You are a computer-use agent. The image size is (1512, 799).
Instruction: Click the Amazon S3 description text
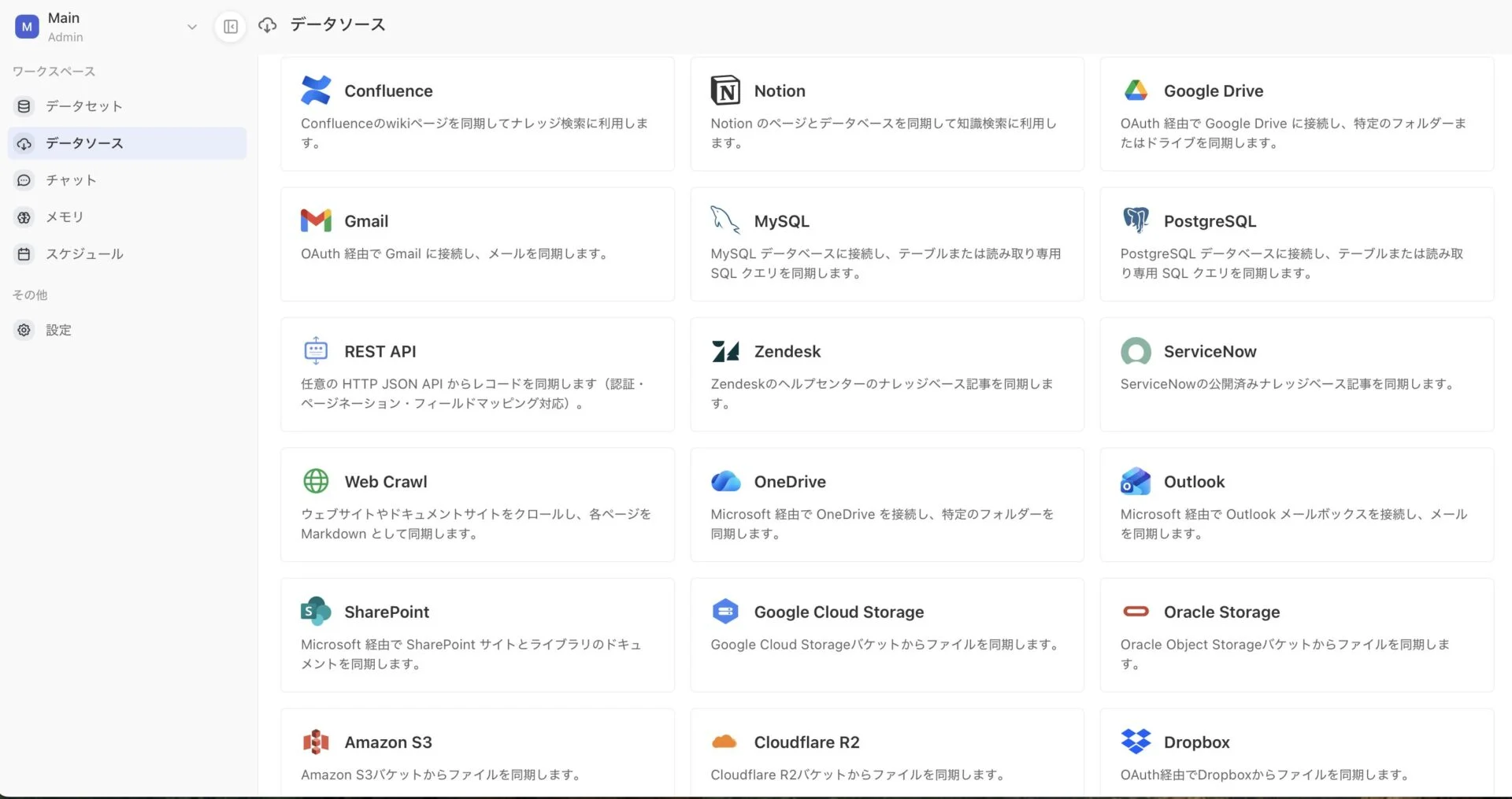tap(441, 775)
